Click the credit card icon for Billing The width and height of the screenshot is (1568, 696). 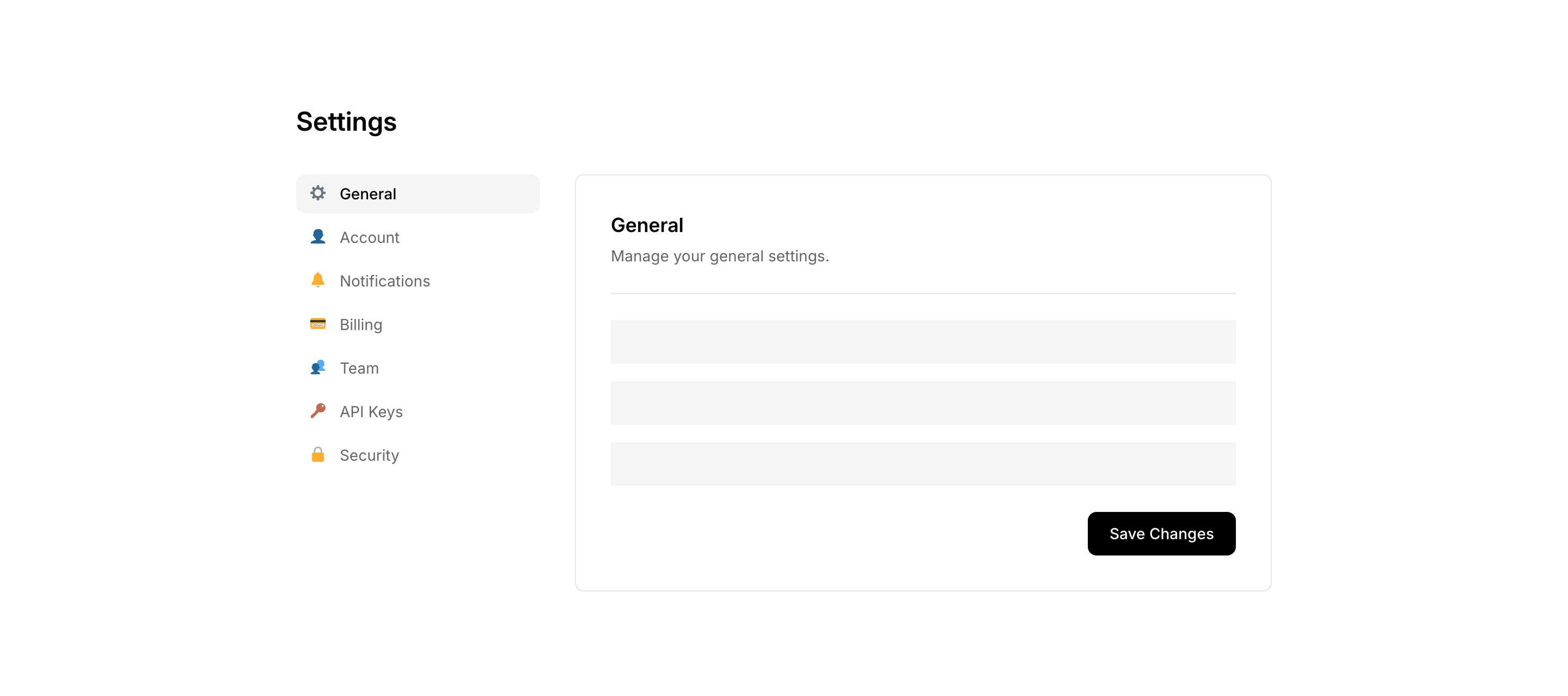coord(318,324)
